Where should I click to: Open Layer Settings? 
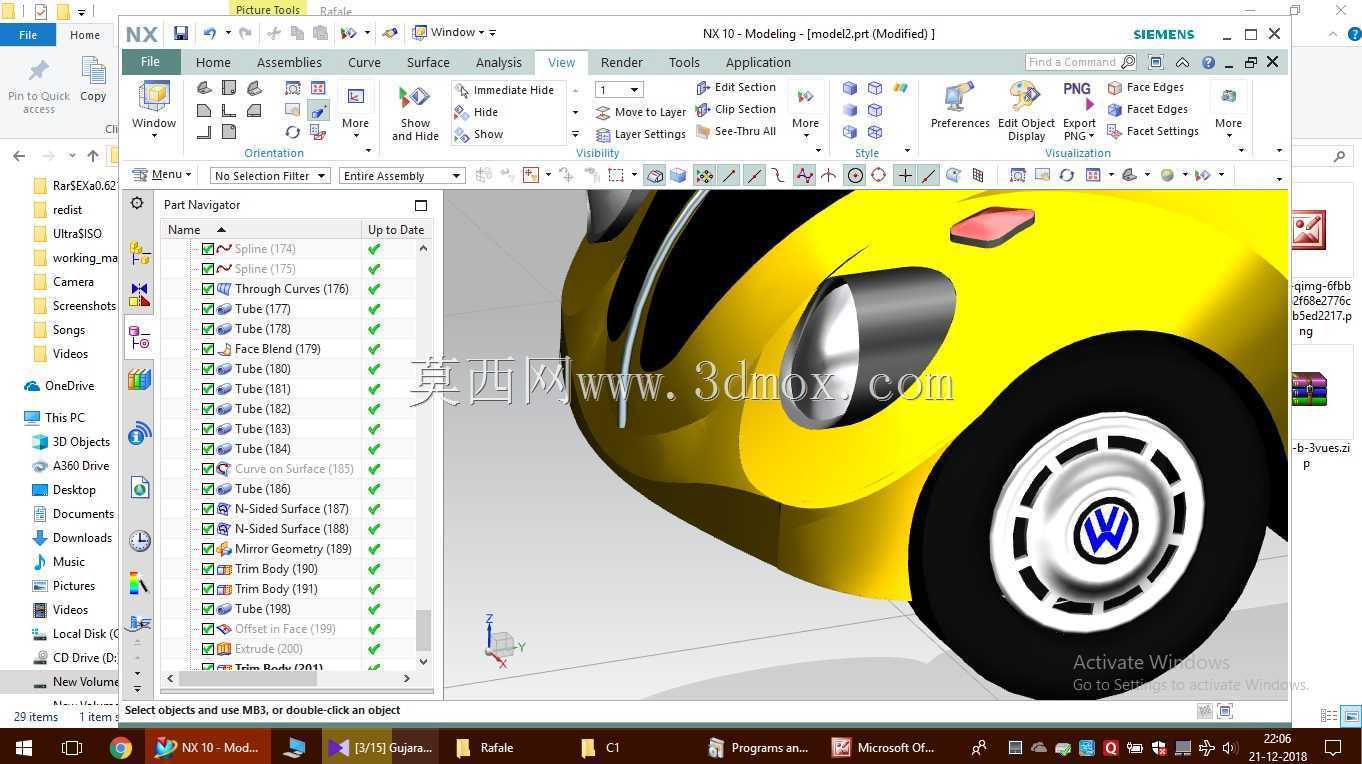641,134
